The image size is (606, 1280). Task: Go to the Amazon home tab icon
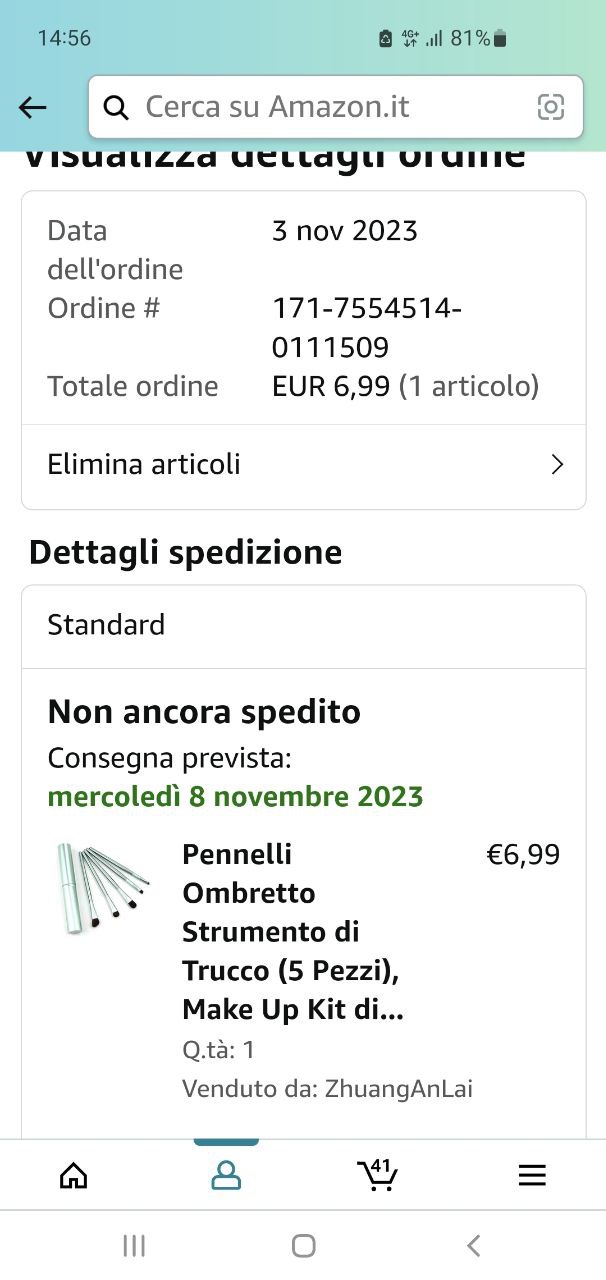(x=74, y=1176)
